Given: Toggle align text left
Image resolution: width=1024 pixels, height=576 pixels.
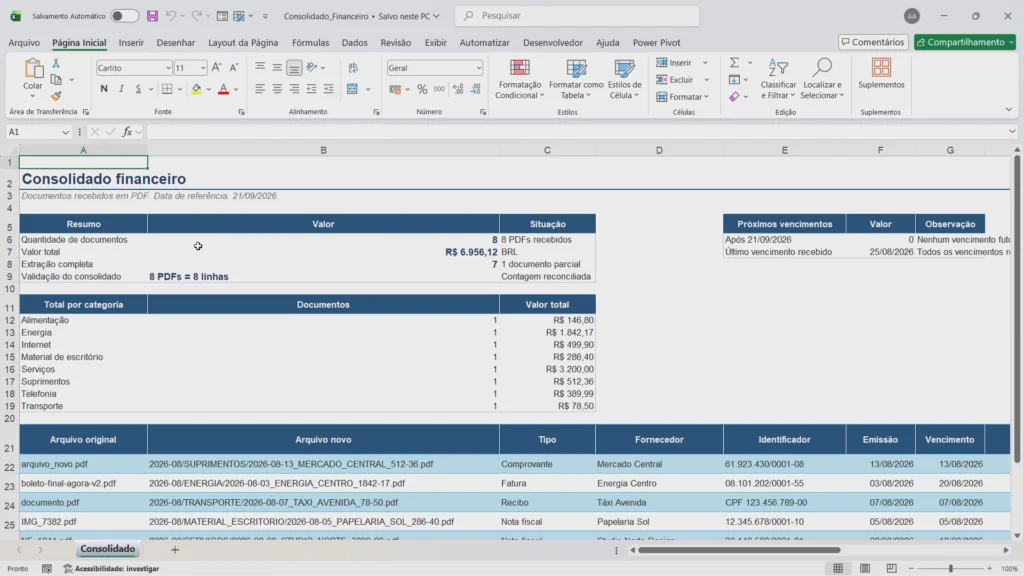Looking at the screenshot, I should pyautogui.click(x=260, y=89).
